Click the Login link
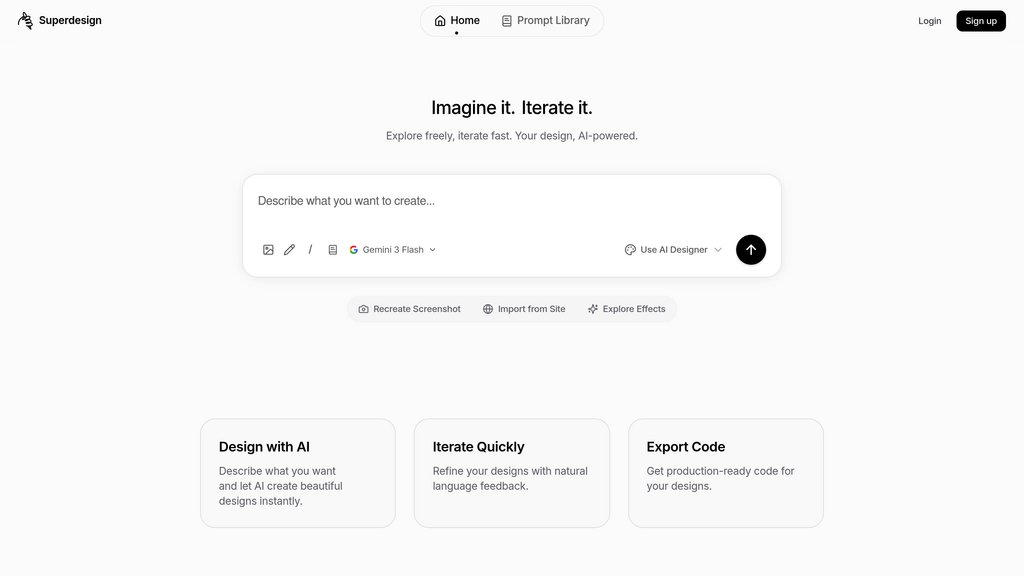Screen dimensions: 1024x576 coord(929,20)
